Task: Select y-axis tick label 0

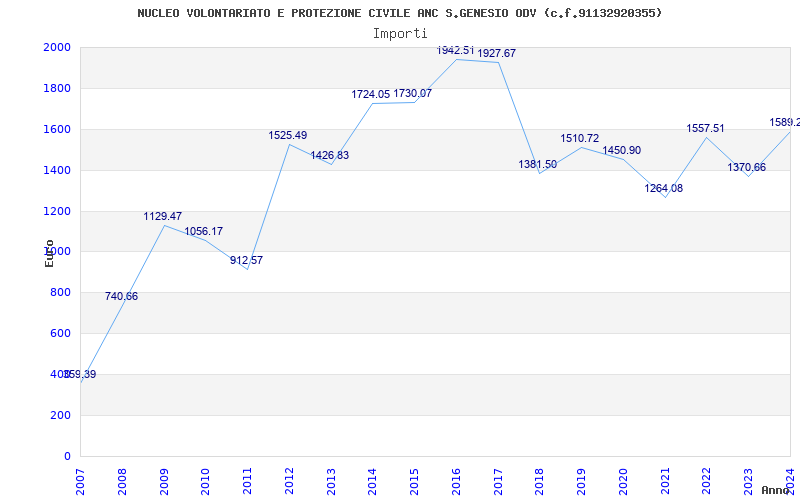Action: 67,456
